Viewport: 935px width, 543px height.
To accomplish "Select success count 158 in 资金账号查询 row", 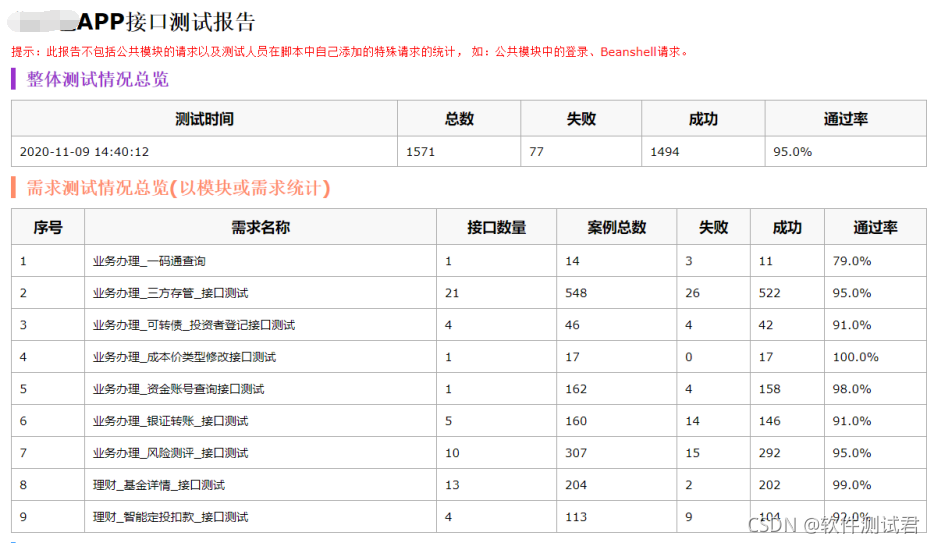I will [x=770, y=389].
